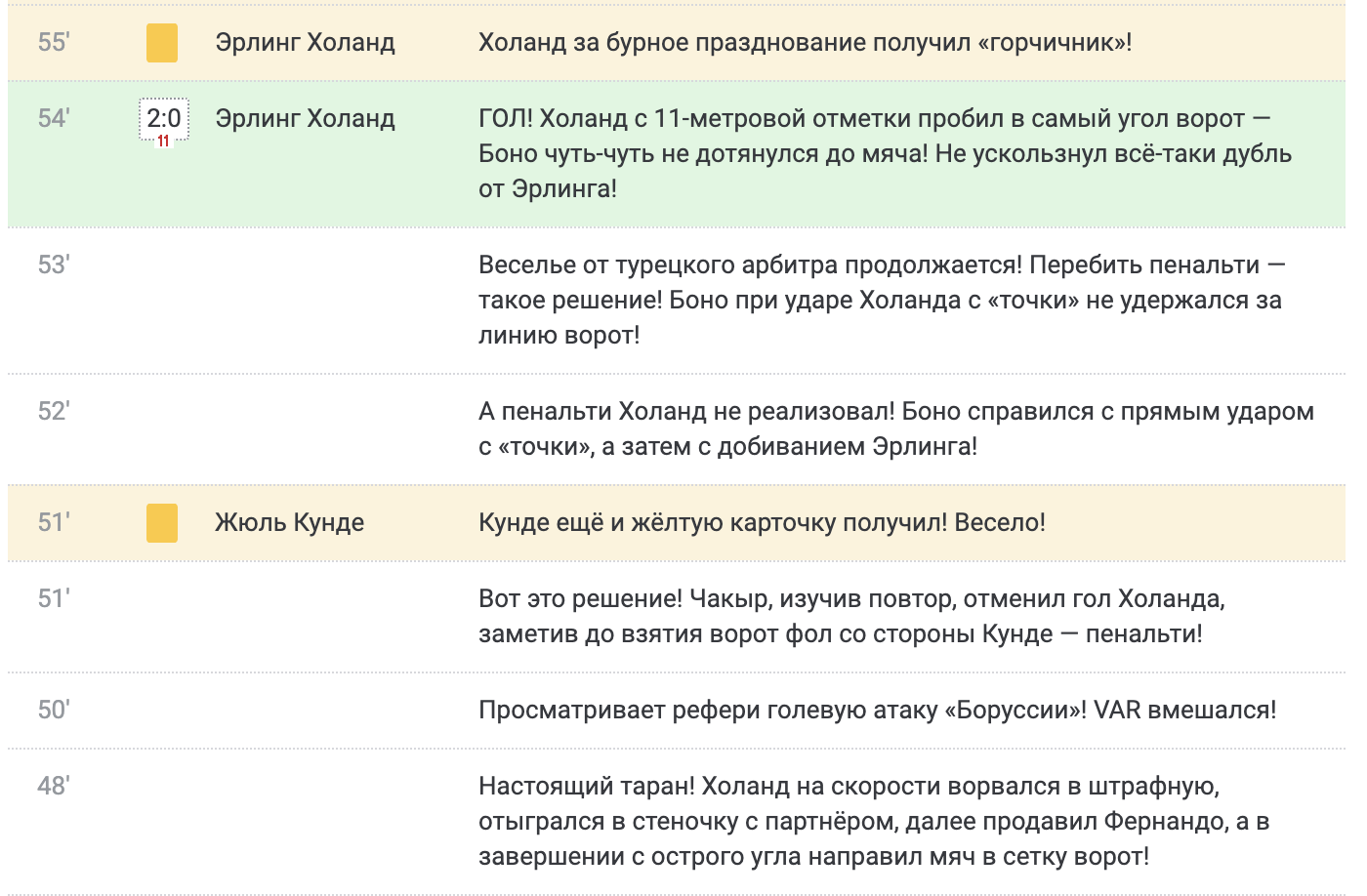Select the 52' minute marker
Screen dimensions: 1367x896
54,412
